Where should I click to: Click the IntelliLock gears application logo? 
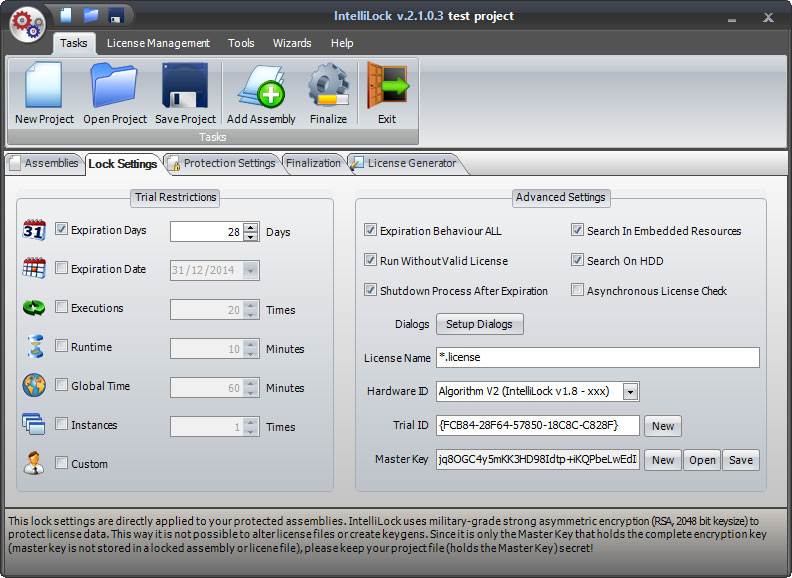point(27,24)
